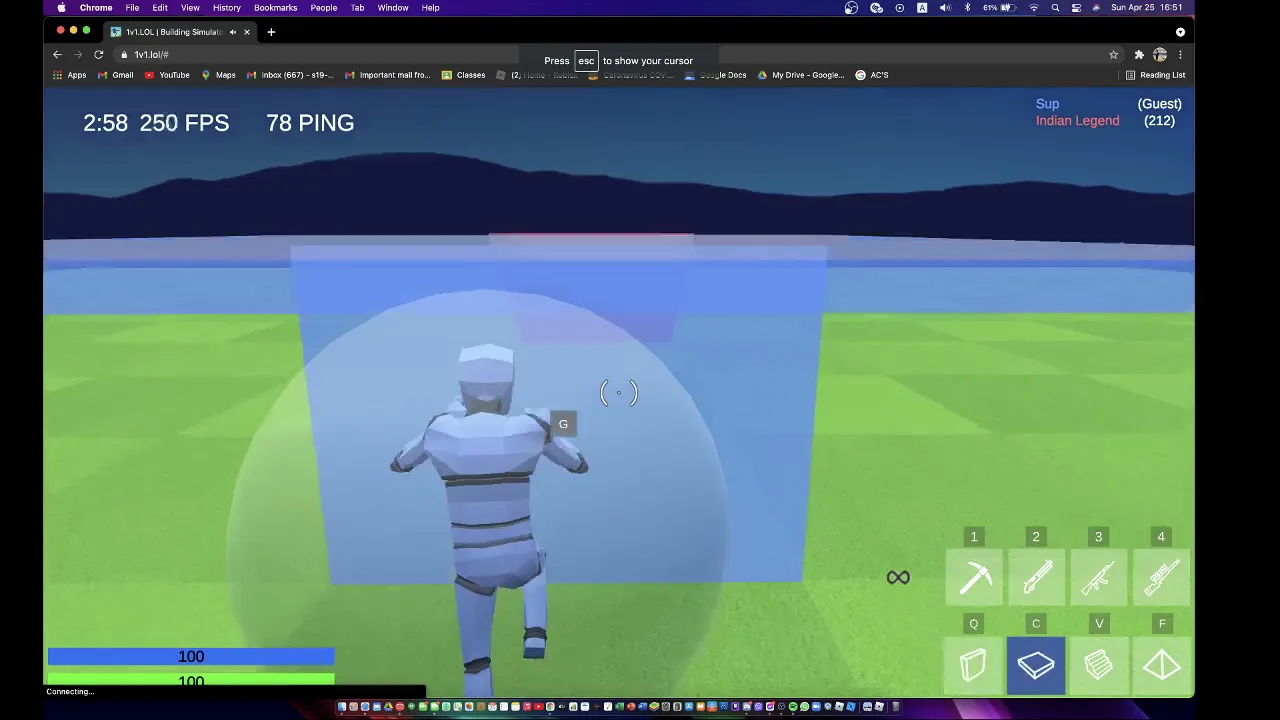Open the Classes bookmark

tap(463, 75)
